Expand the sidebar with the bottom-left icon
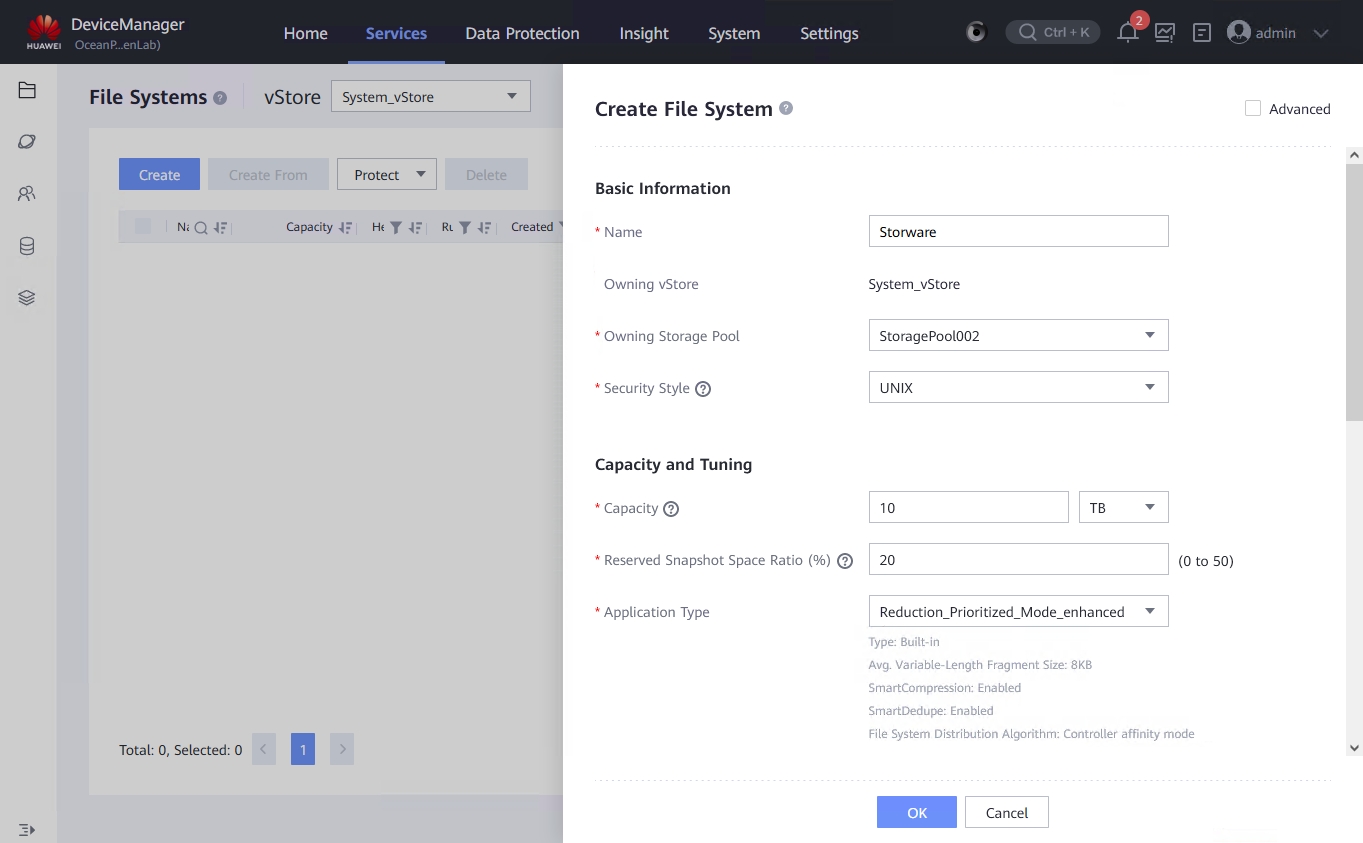1363x843 pixels. point(27,830)
